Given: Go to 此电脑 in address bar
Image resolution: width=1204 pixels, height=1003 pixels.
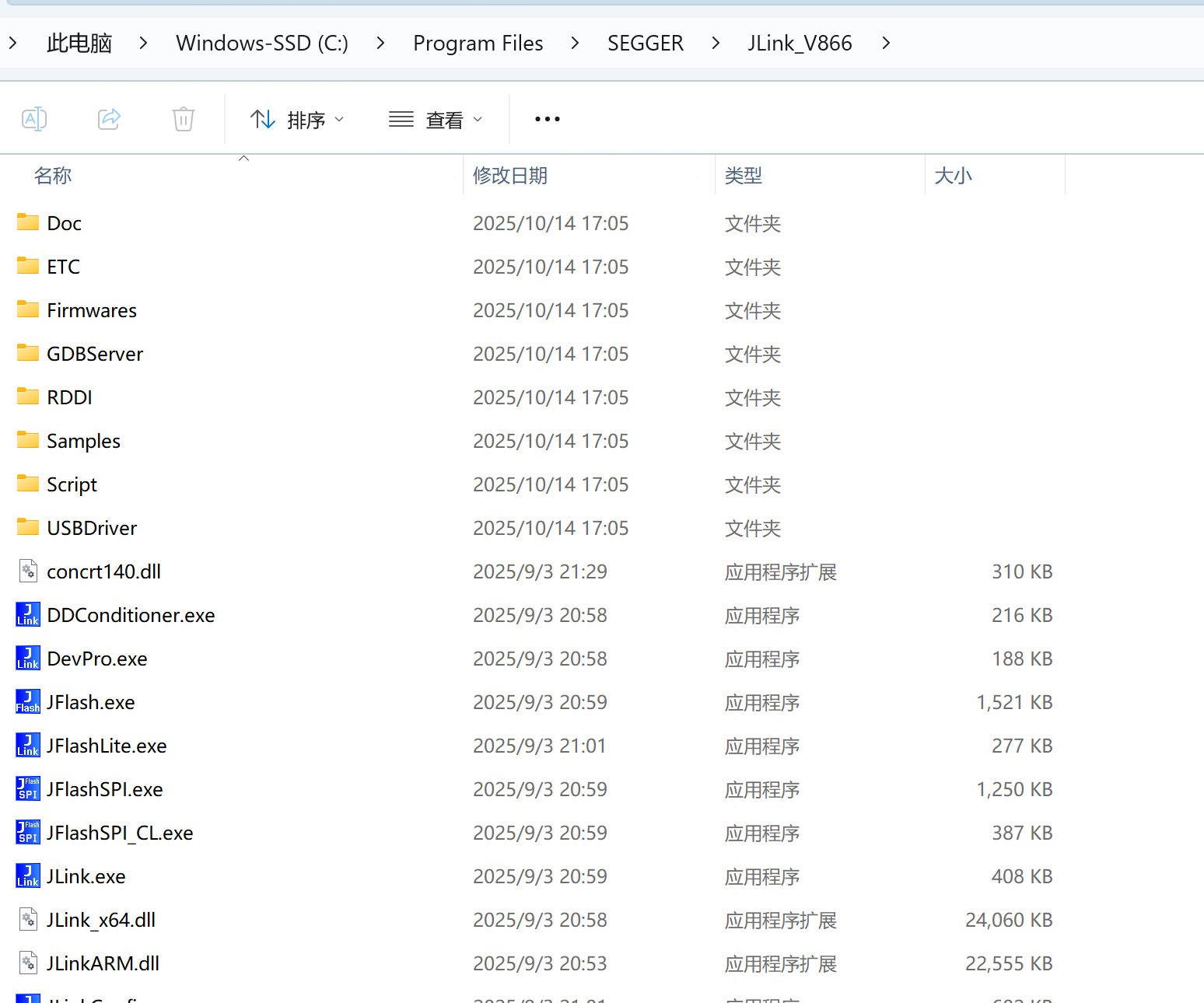Looking at the screenshot, I should coord(79,44).
